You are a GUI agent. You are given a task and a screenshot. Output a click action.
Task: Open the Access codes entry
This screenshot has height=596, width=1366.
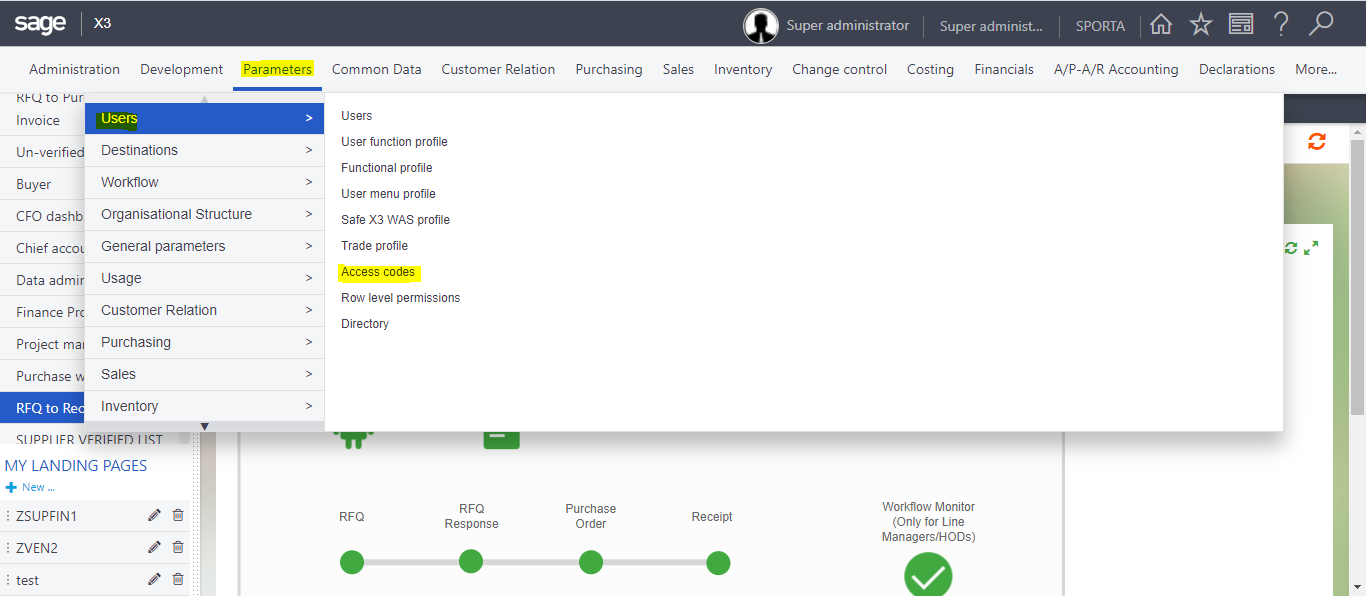(378, 271)
